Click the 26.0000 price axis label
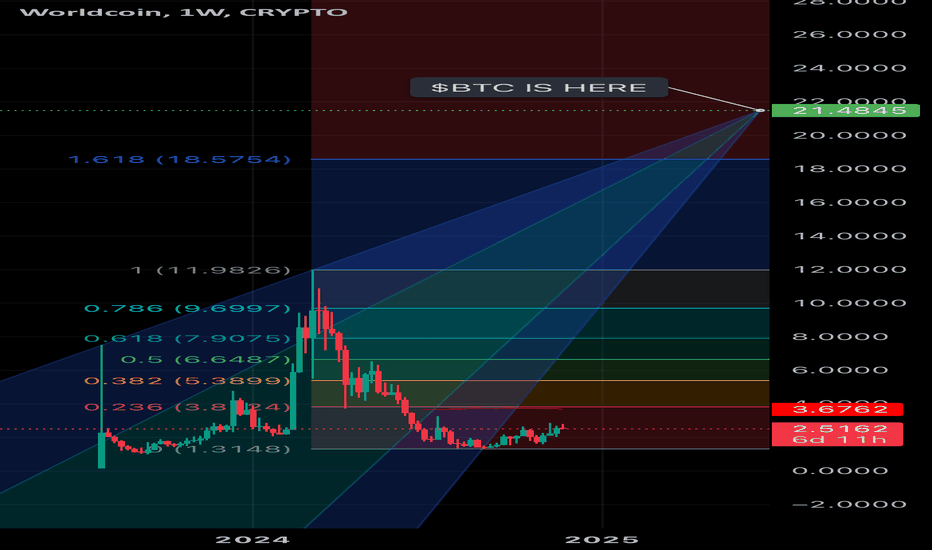Screen dimensions: 932x550 tap(849, 34)
